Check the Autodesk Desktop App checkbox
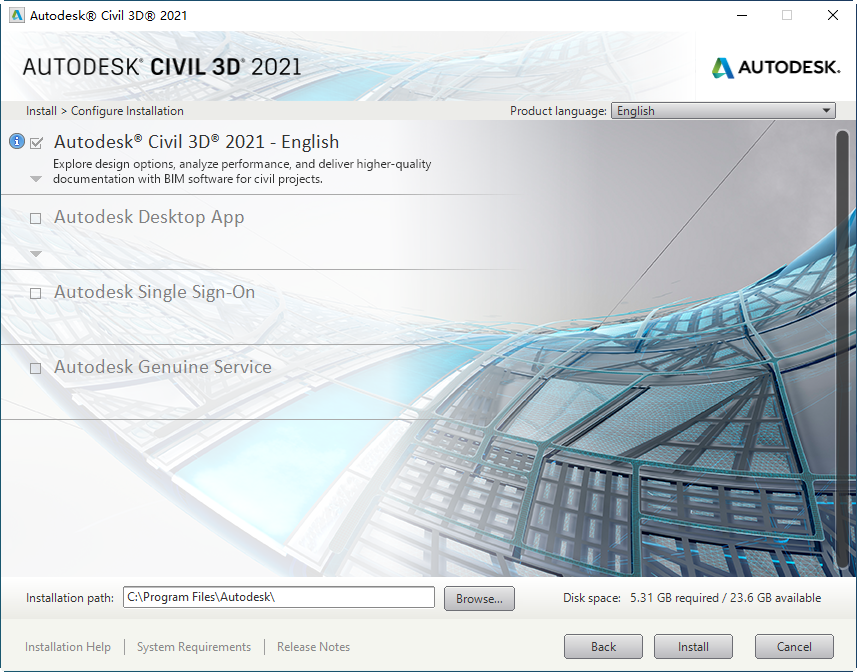The height and width of the screenshot is (672, 857). pos(36,219)
